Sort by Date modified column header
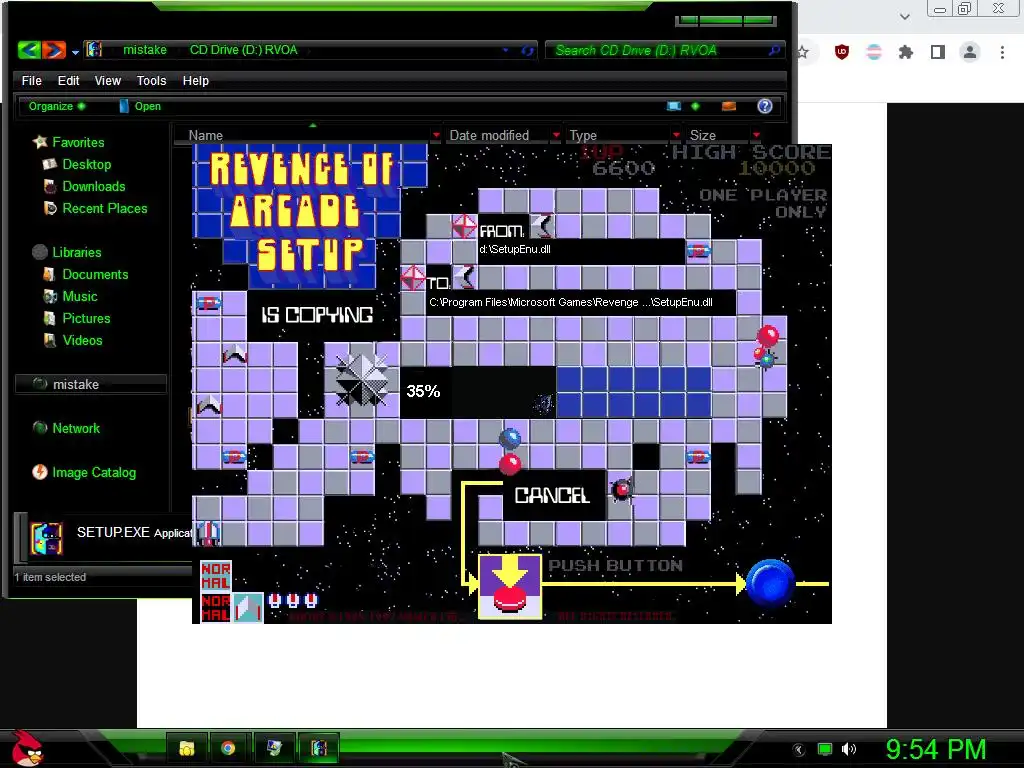 (x=489, y=135)
